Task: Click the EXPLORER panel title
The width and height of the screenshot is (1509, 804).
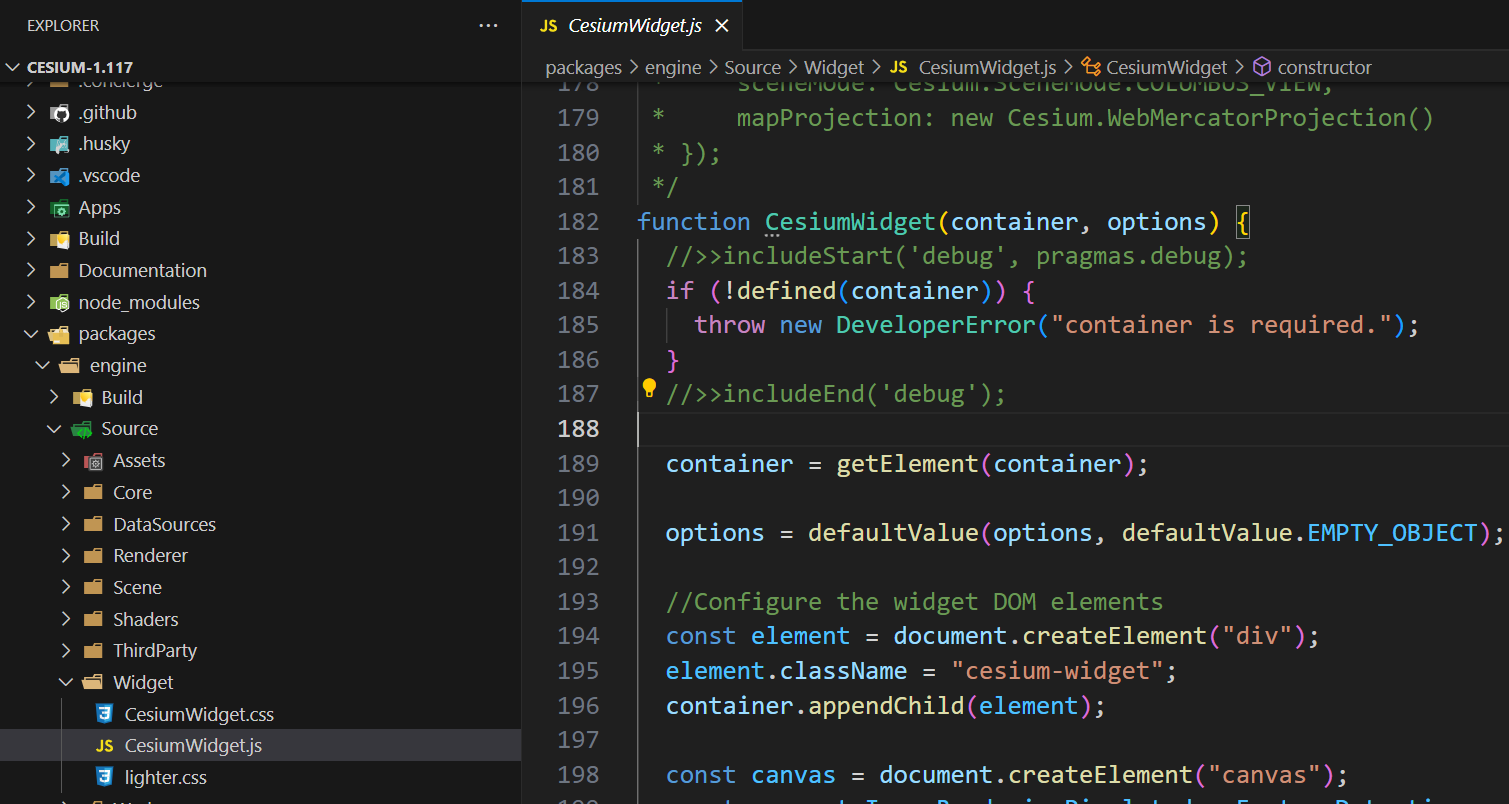Action: pyautogui.click(x=63, y=26)
